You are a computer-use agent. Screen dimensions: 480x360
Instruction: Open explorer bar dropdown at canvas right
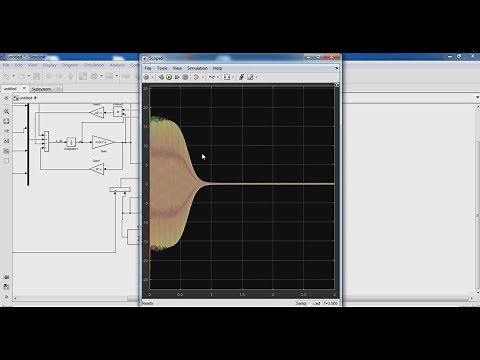point(477,97)
